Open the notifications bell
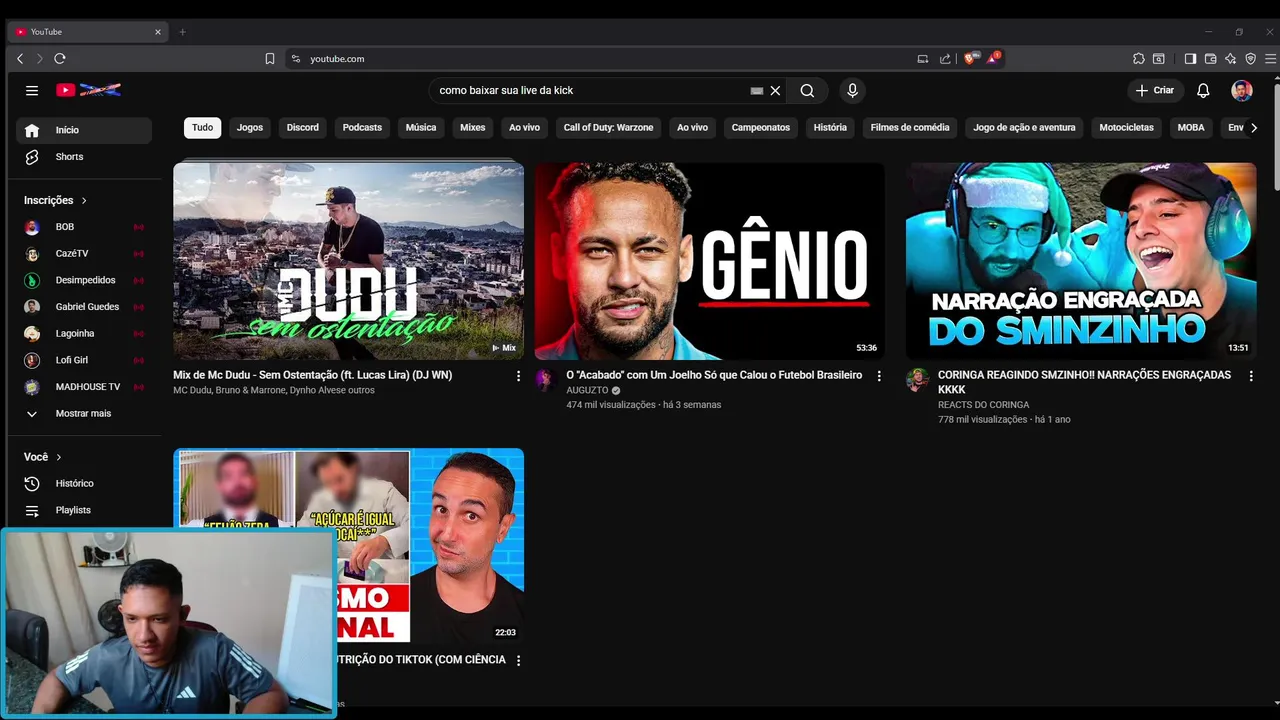This screenshot has height=720, width=1280. click(1203, 90)
